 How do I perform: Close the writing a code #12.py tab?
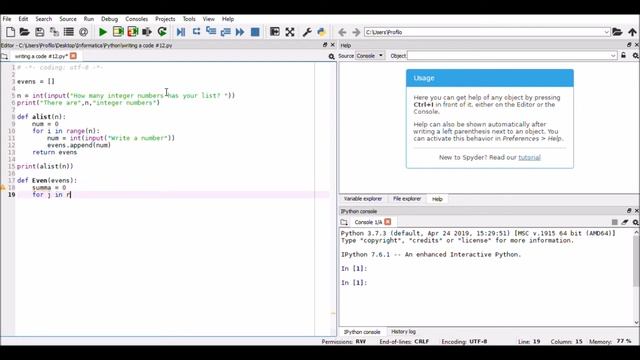tap(73, 56)
